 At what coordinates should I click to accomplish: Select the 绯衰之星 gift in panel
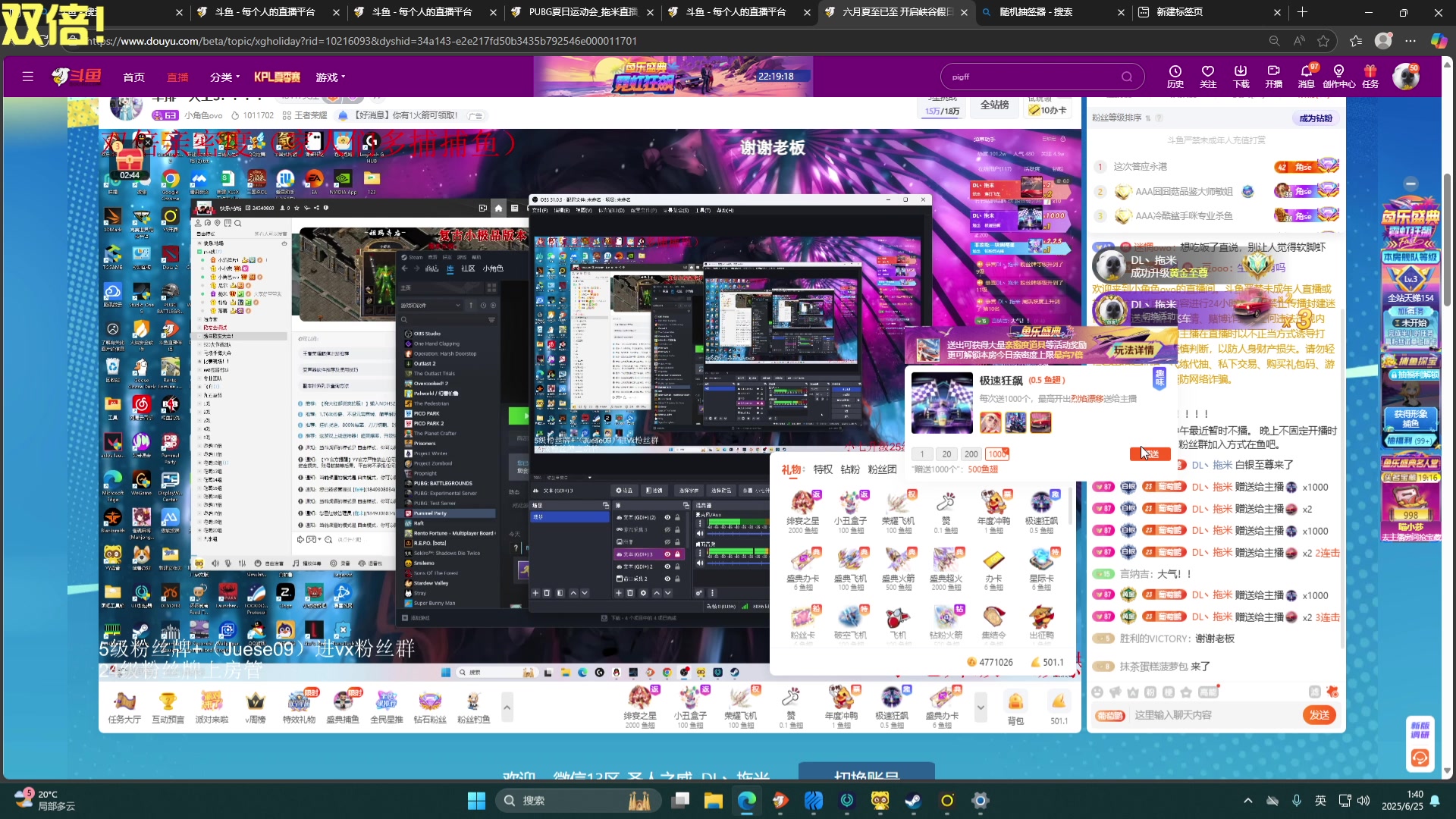click(x=802, y=511)
